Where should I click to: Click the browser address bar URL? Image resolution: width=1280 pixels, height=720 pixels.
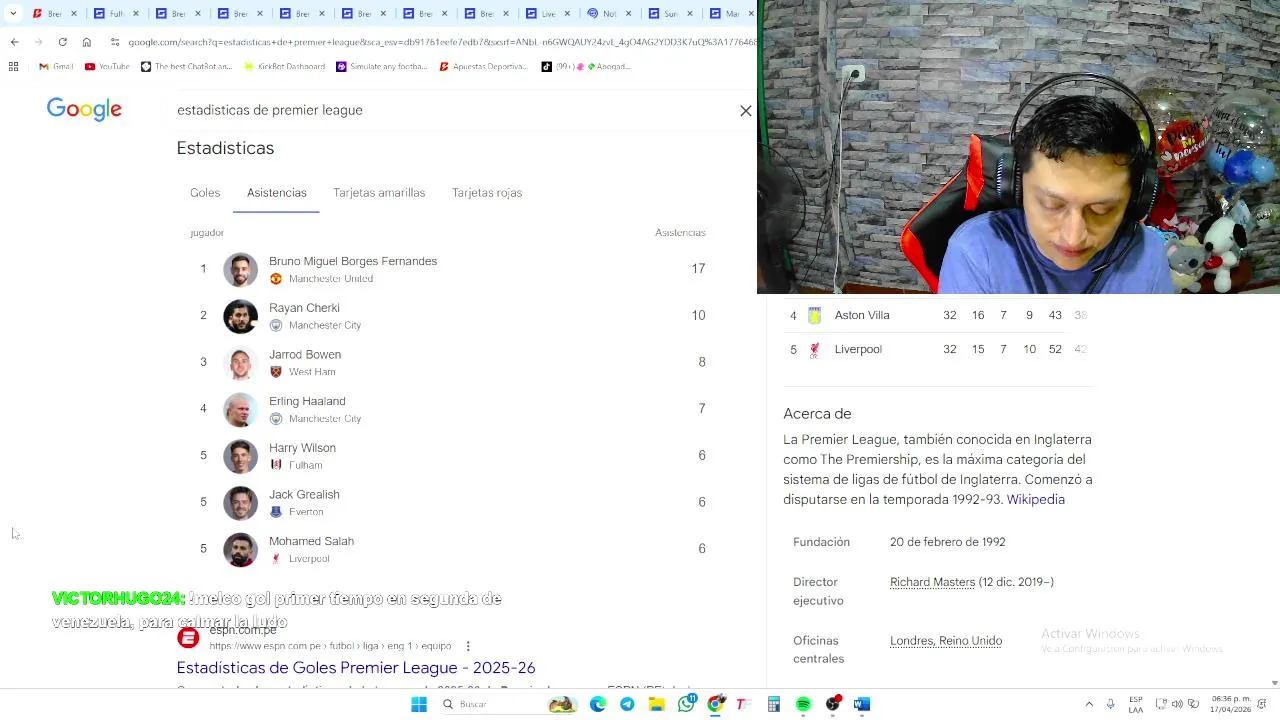(x=440, y=42)
